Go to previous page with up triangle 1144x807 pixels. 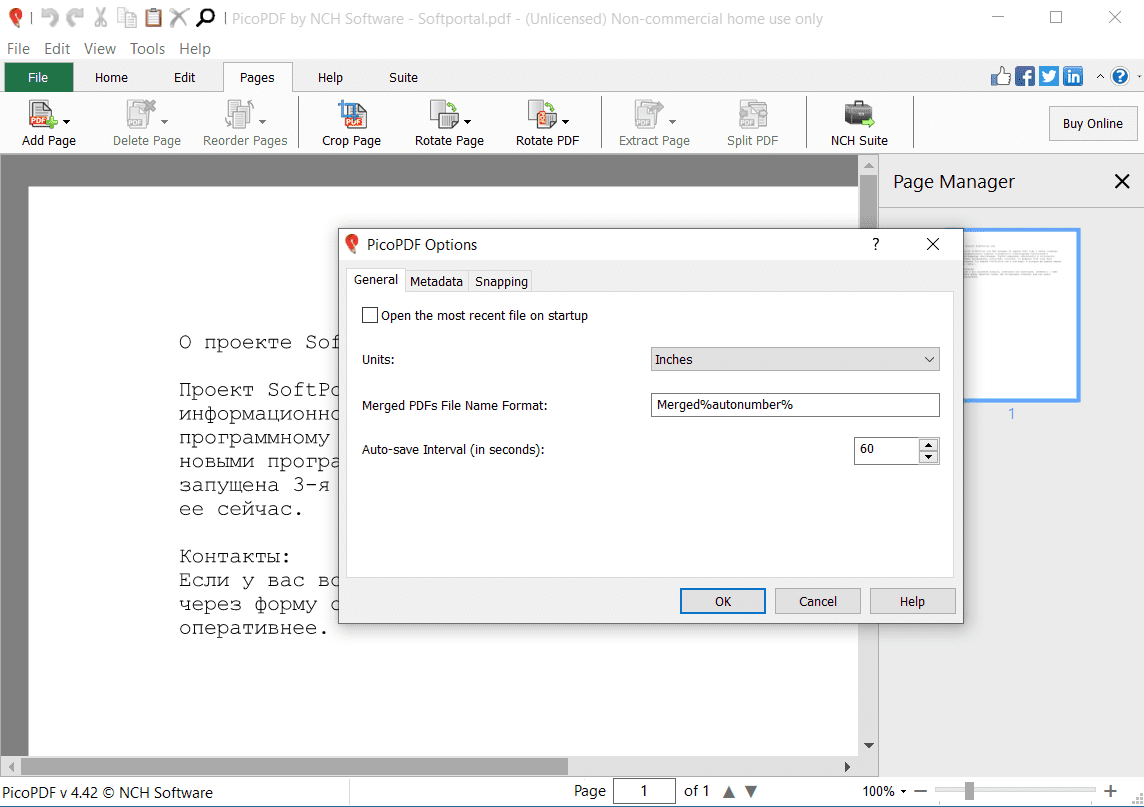tap(729, 792)
